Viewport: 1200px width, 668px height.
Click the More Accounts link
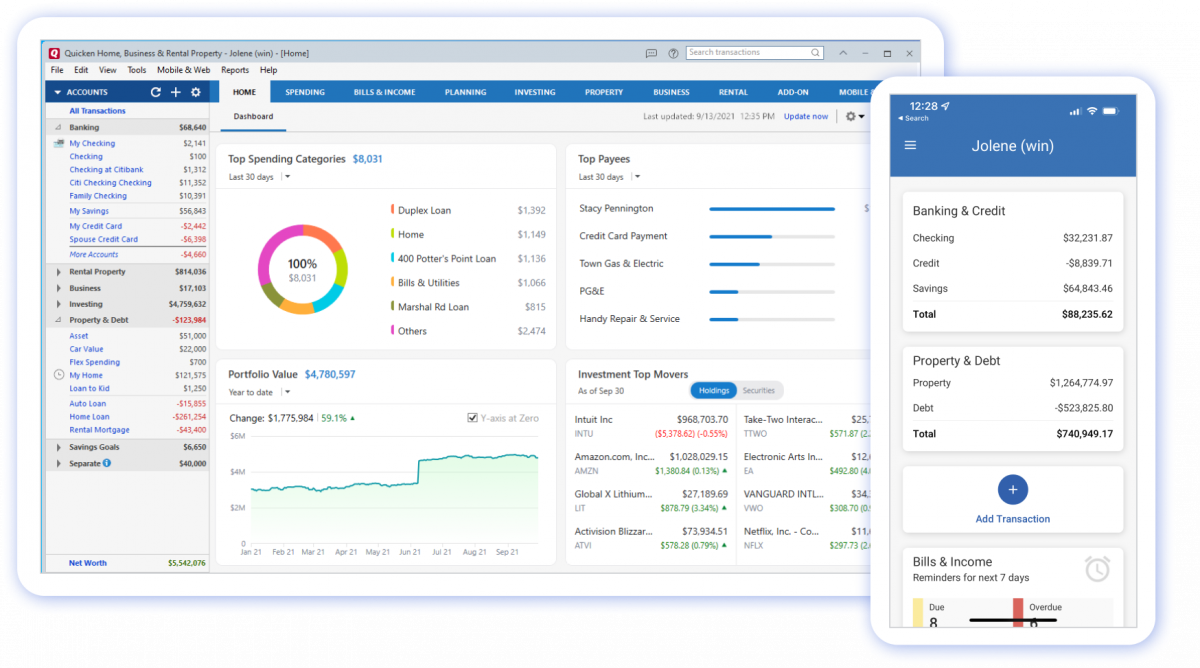coord(93,255)
